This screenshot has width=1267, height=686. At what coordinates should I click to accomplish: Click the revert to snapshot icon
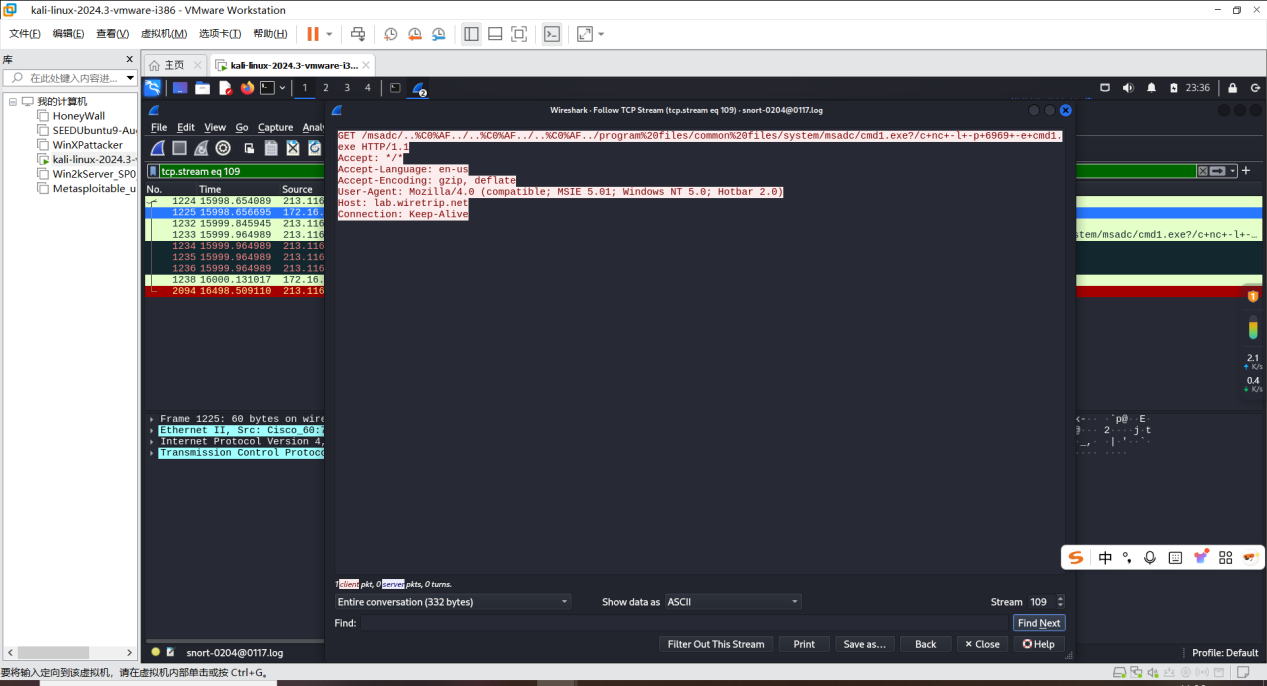[x=415, y=34]
